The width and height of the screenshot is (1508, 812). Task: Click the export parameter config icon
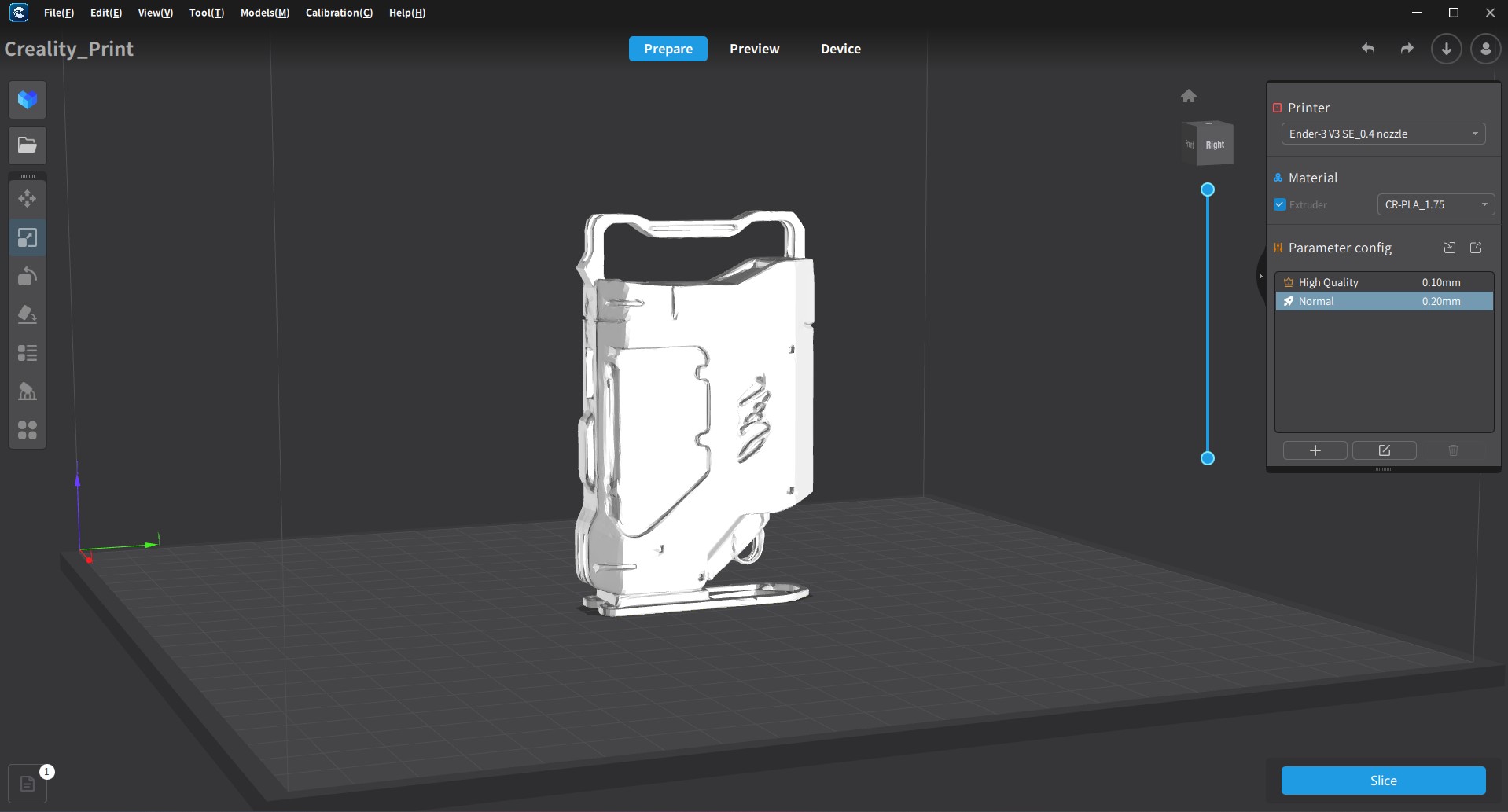(x=1477, y=248)
